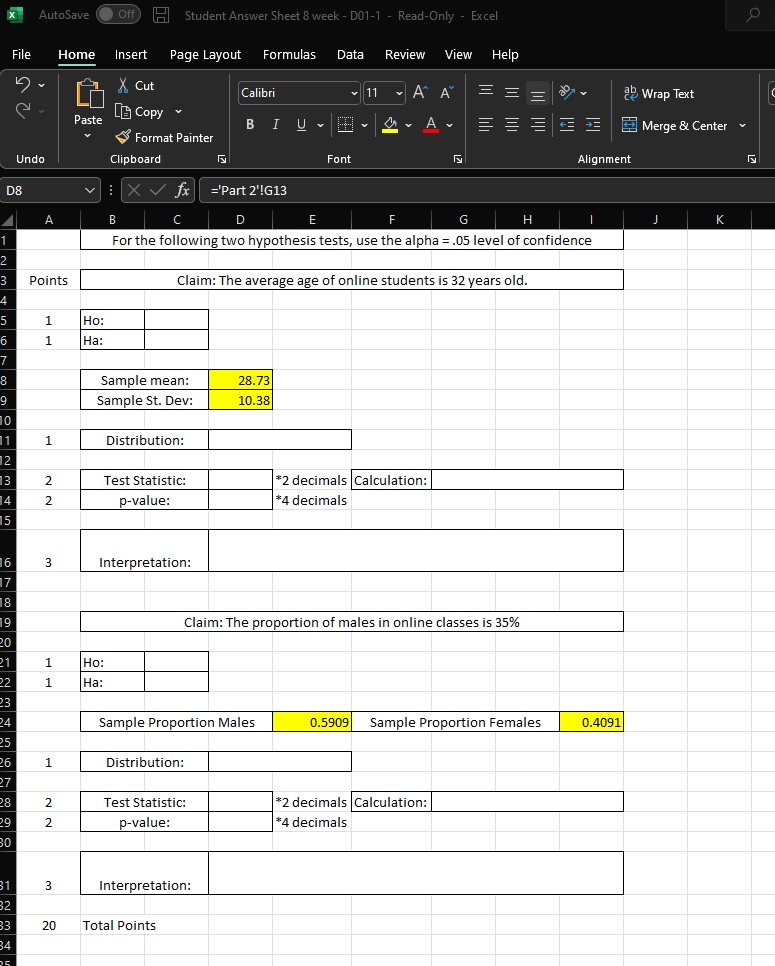This screenshot has height=966, width=775.
Task: Click the Select All corner triangle
Action: [7, 220]
